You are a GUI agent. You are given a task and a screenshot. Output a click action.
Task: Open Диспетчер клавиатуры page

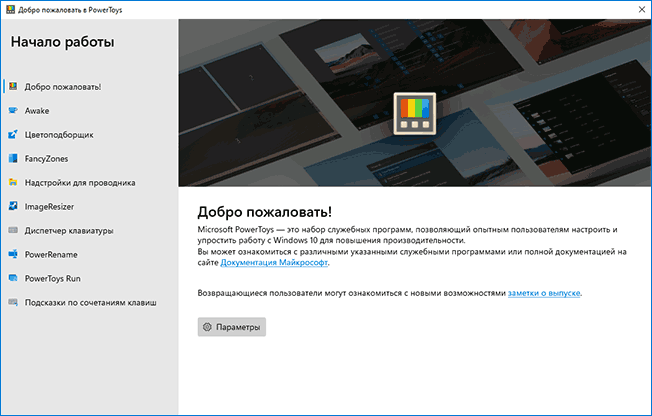click(x=89, y=230)
